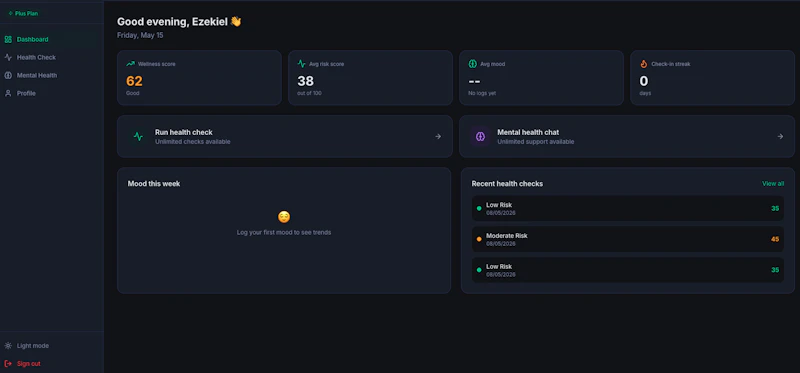Click the 'Friday, May 15' date

(140, 35)
